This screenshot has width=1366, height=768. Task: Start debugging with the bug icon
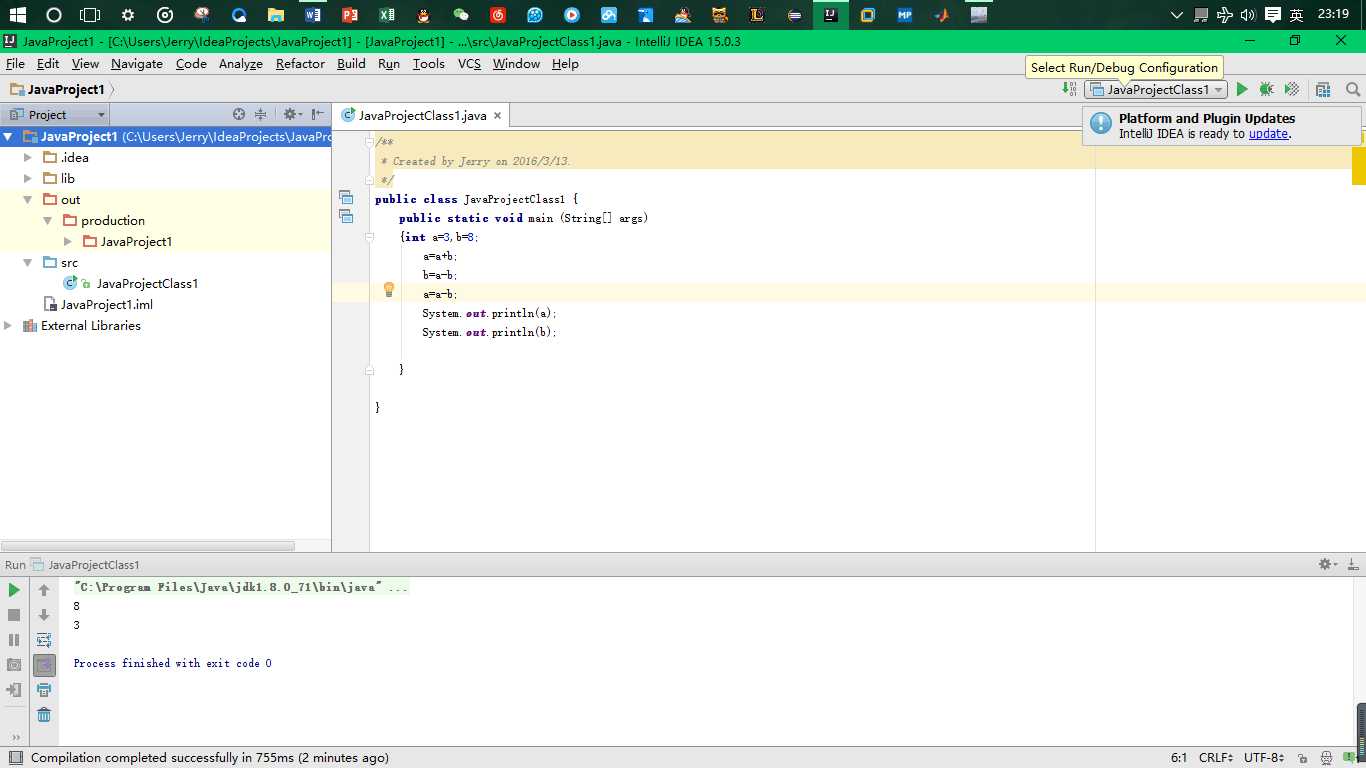[1266, 89]
